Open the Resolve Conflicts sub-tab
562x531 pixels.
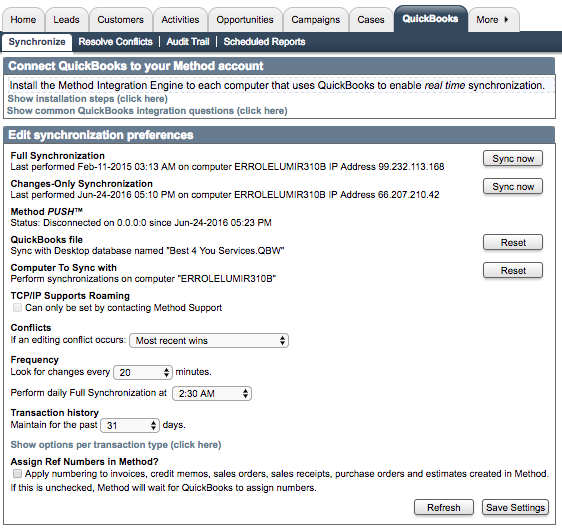point(115,42)
